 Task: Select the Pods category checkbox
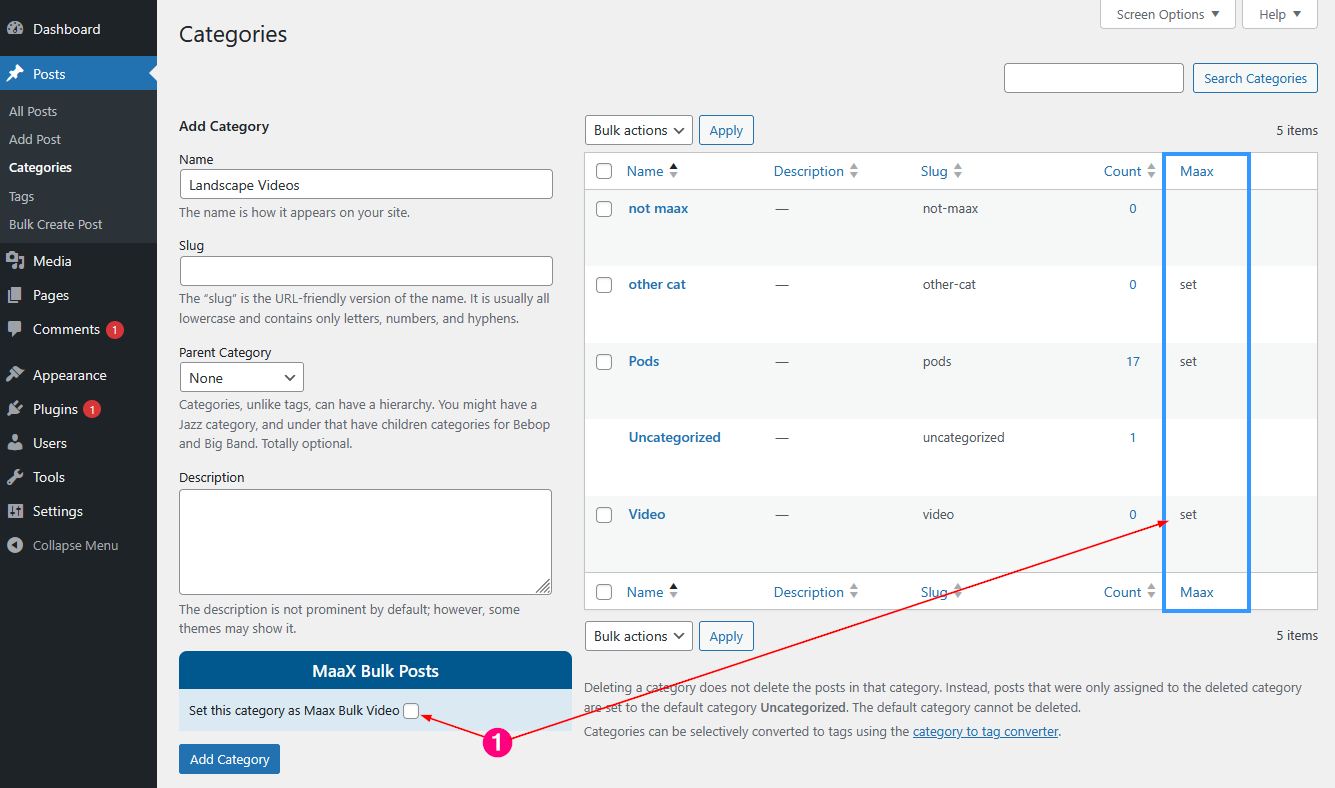click(x=604, y=362)
